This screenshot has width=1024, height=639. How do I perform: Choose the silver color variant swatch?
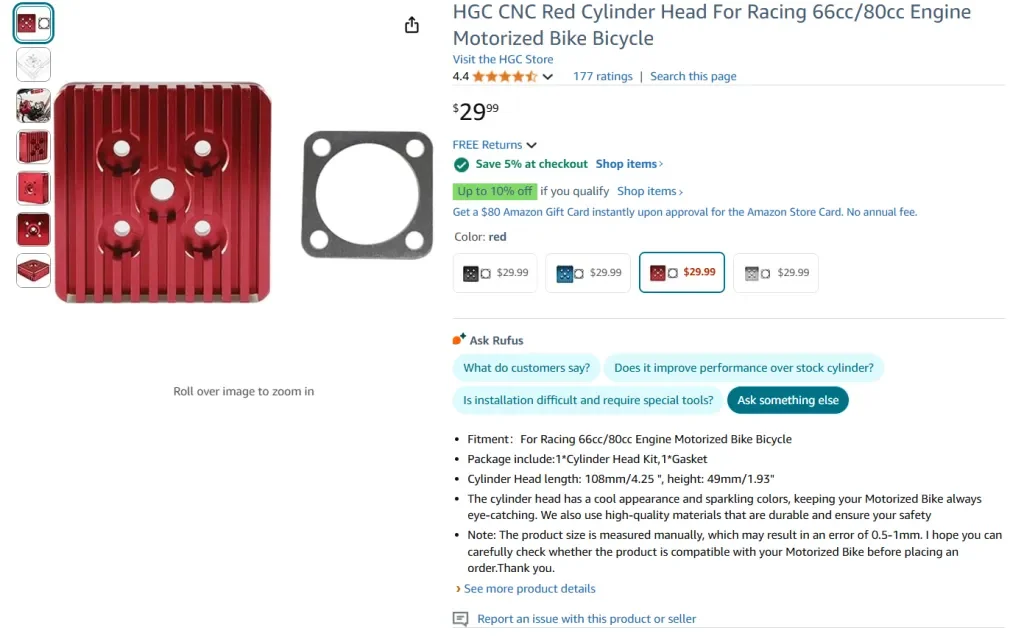[776, 273]
